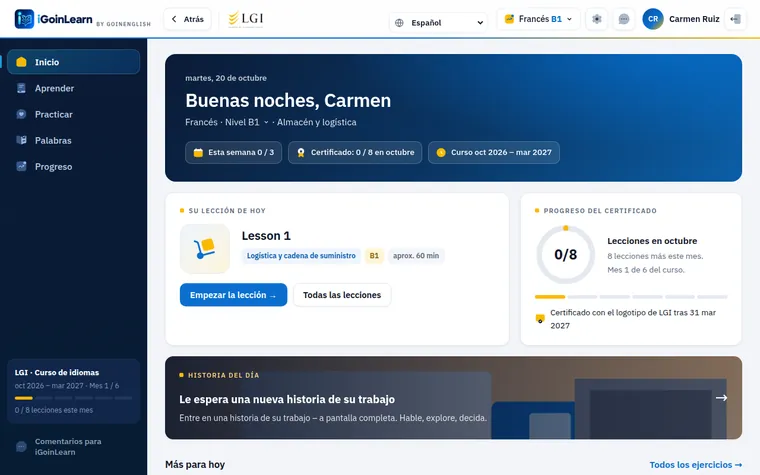Open the chat bubble icon in header
The width and height of the screenshot is (760, 475).
pyautogui.click(x=624, y=19)
